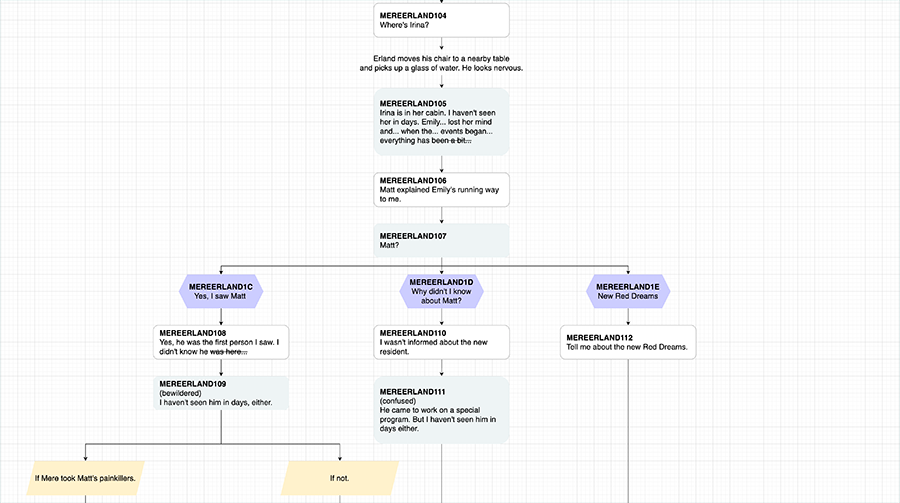Select the MEREERLAND112 'Tell me about' node
Image resolution: width=900 pixels, height=503 pixels.
pyautogui.click(x=628, y=342)
